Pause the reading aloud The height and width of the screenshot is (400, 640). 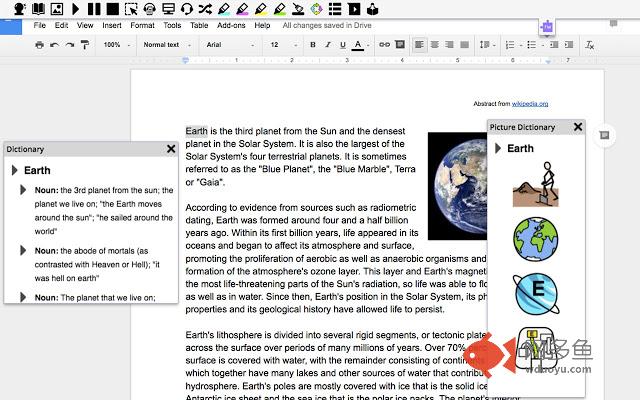click(x=94, y=9)
